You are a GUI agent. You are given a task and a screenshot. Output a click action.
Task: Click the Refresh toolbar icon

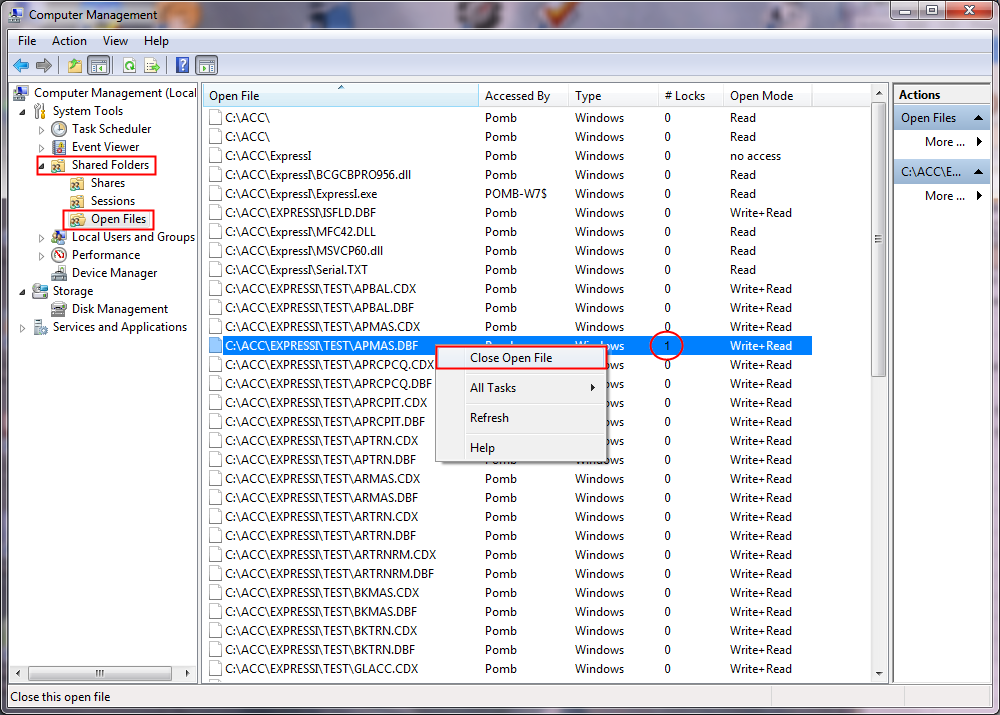tap(131, 65)
